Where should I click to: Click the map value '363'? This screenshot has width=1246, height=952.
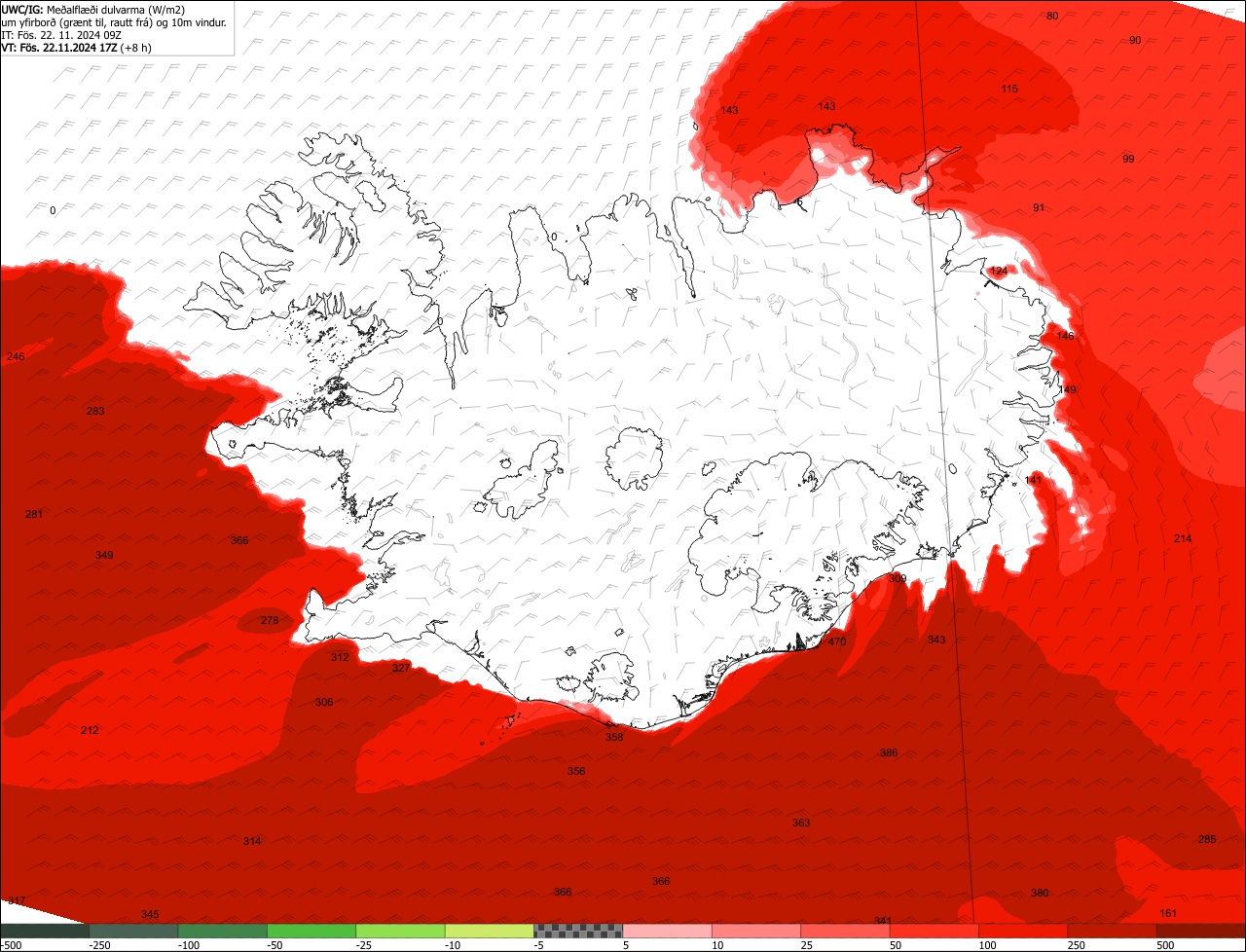pyautogui.click(x=801, y=823)
